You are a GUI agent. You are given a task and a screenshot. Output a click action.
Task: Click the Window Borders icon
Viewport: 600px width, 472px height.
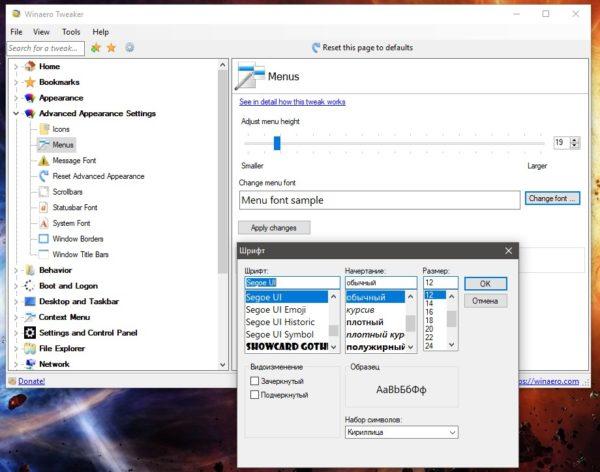point(44,238)
